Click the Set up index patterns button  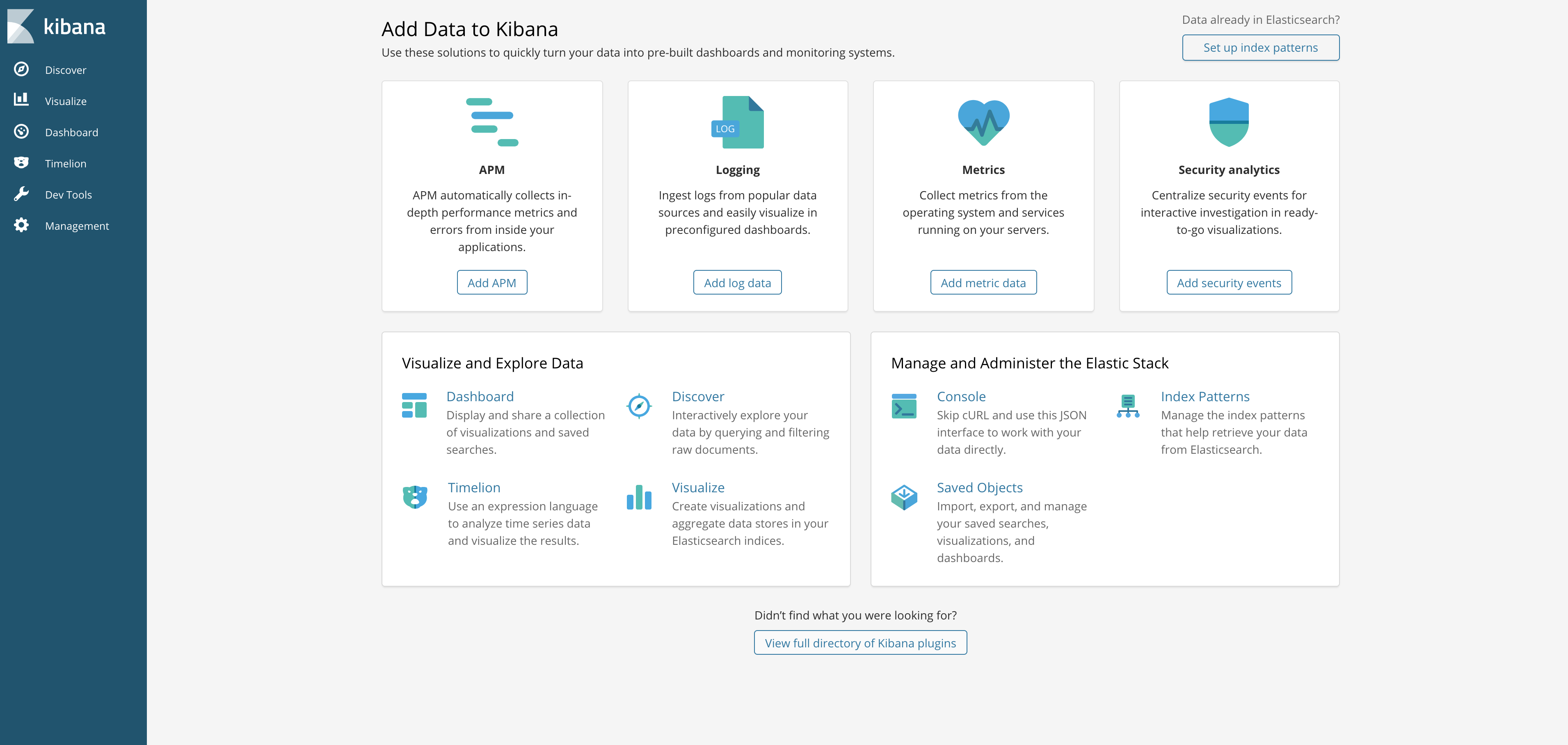pos(1260,48)
